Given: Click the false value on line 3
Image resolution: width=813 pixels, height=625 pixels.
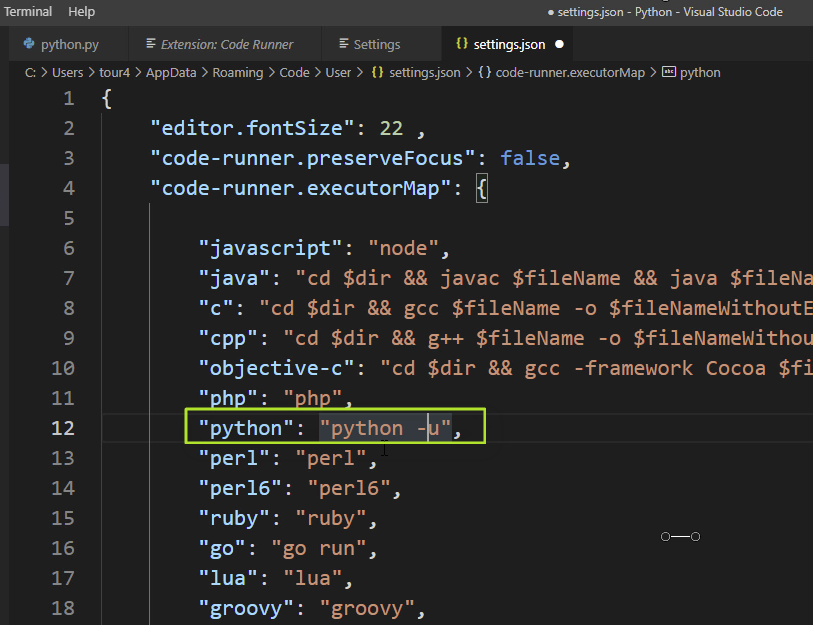Looking at the screenshot, I should point(530,158).
